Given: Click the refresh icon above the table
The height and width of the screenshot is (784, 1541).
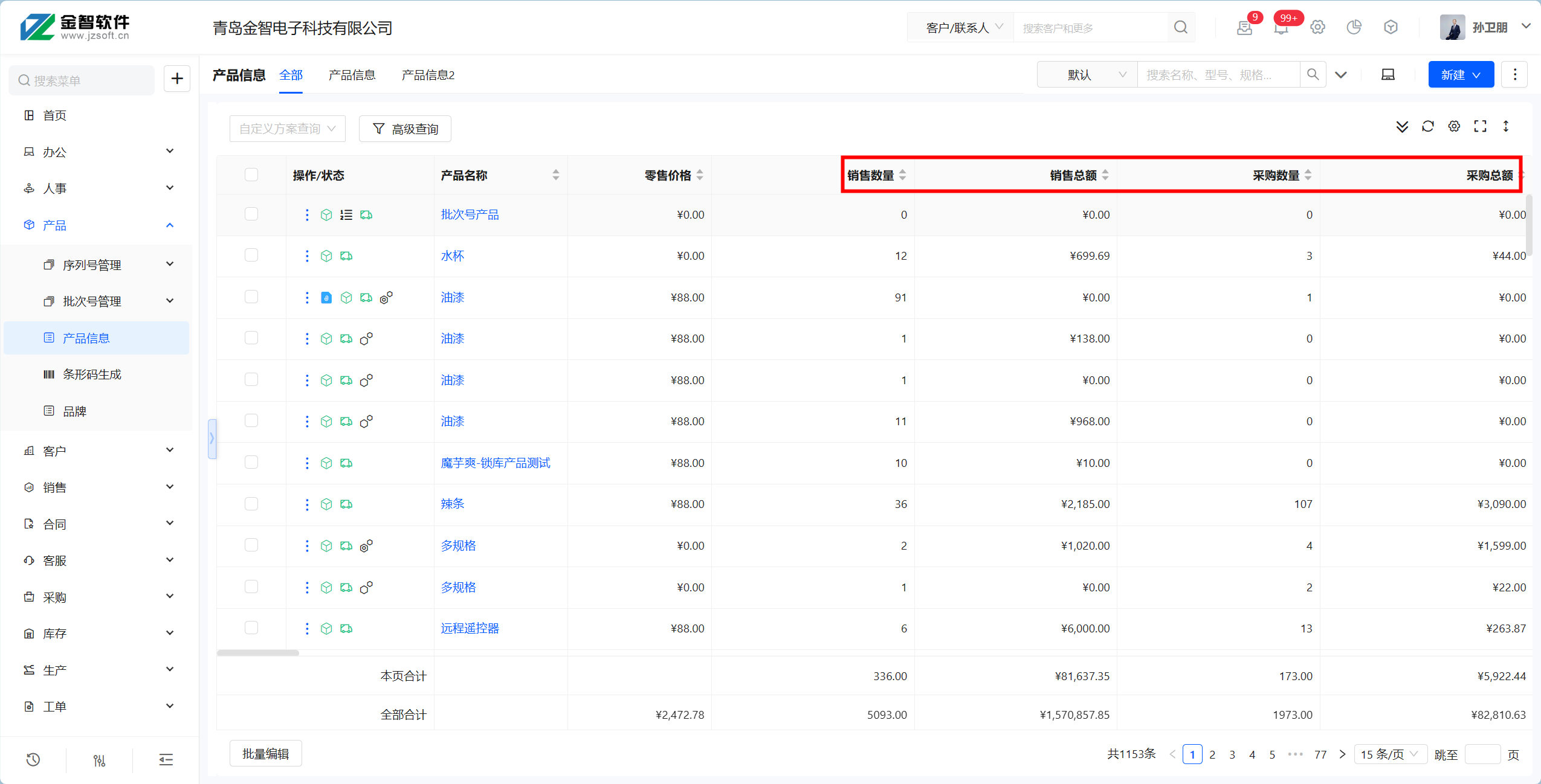Looking at the screenshot, I should pyautogui.click(x=1427, y=126).
